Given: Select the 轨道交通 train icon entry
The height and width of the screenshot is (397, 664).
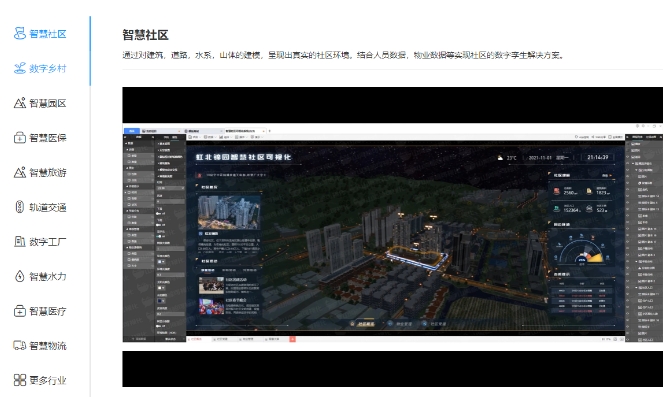Looking at the screenshot, I should click(40, 207).
